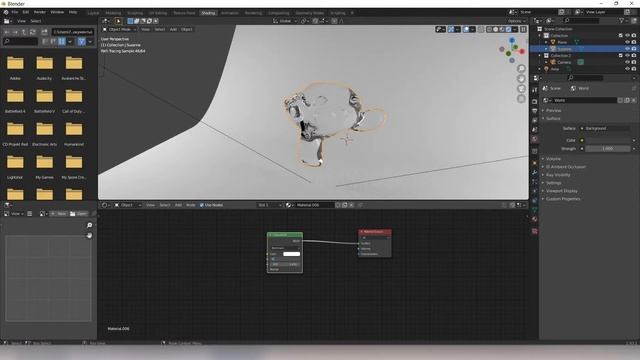
Task: Open Render properties tab icon
Action: coord(535,101)
